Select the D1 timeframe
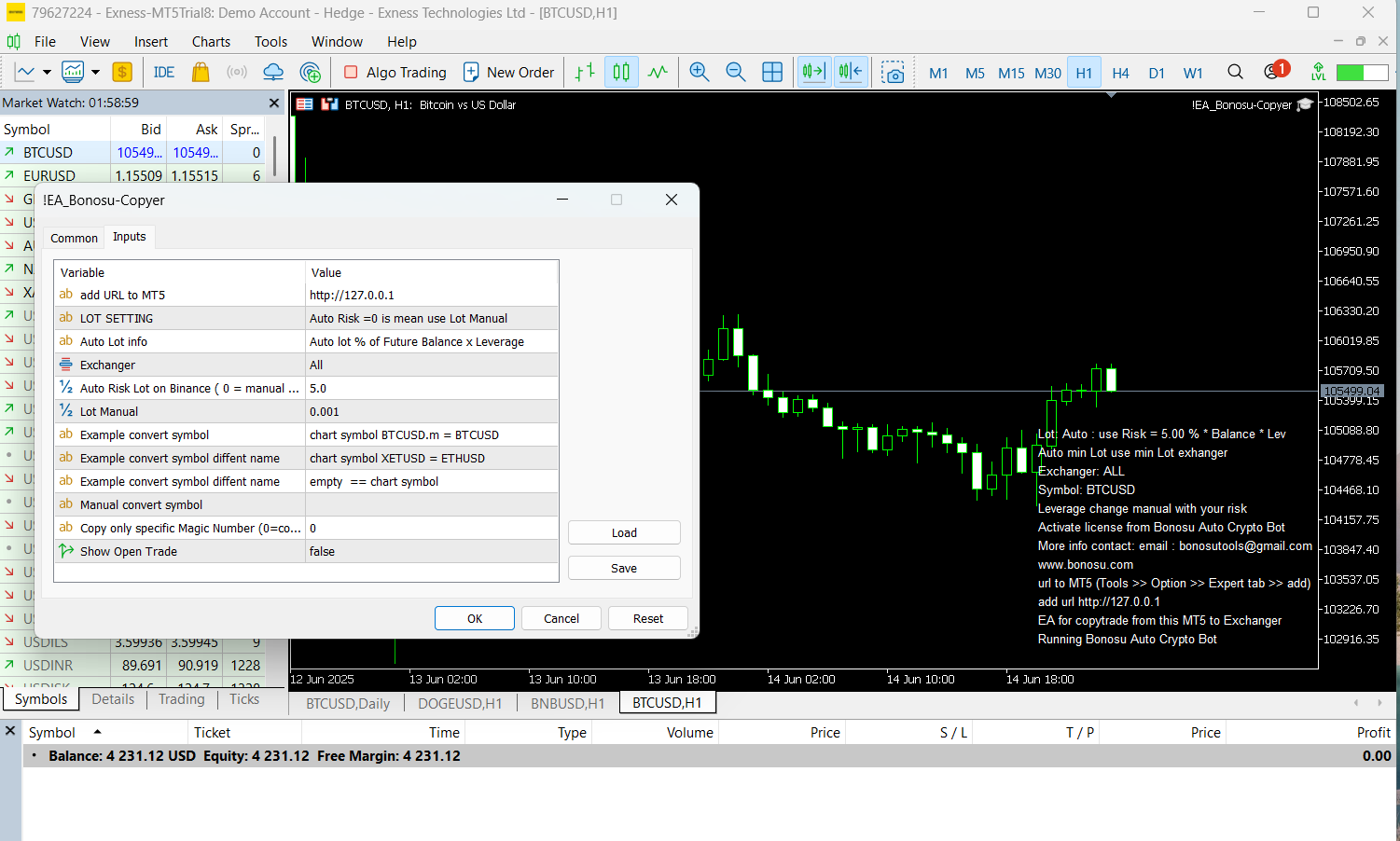 pyautogui.click(x=1157, y=73)
